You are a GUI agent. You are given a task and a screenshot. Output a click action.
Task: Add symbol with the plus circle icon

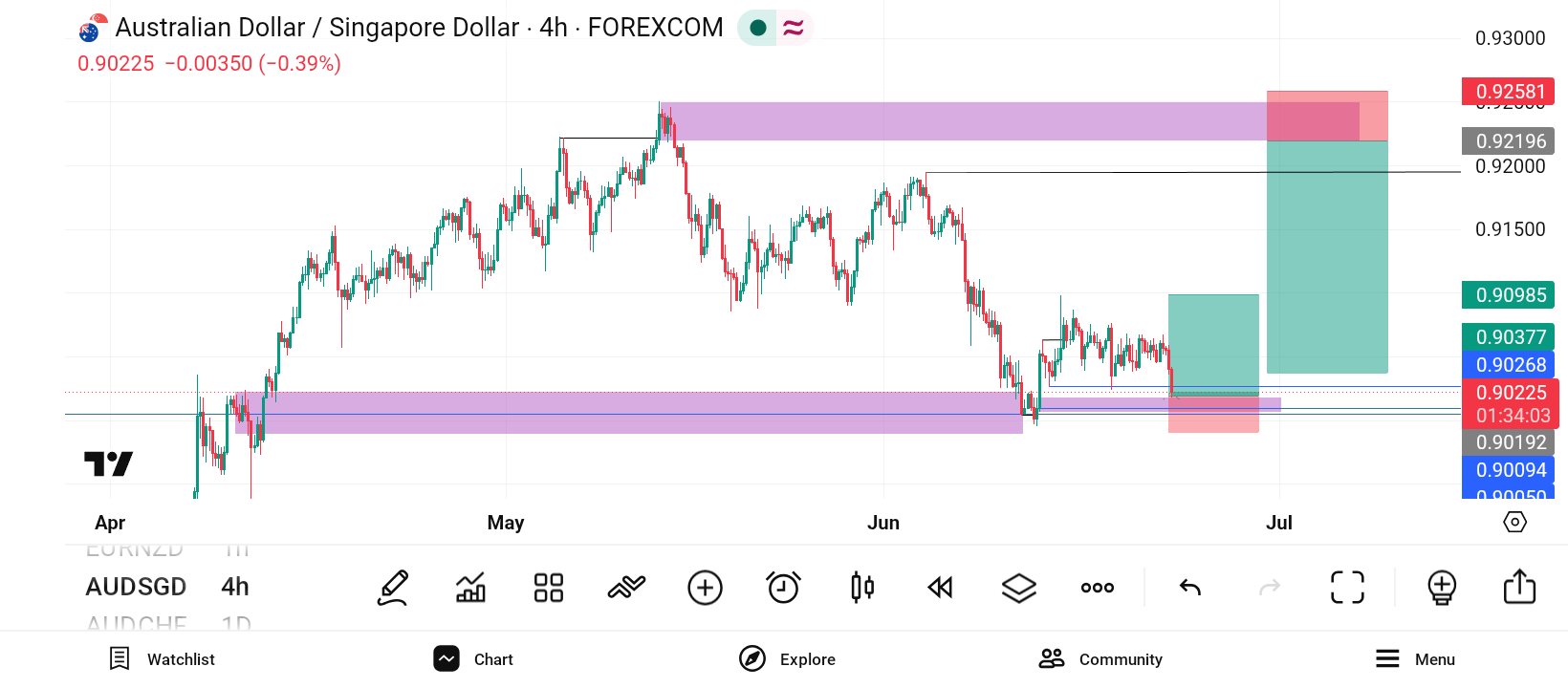pyautogui.click(x=705, y=588)
